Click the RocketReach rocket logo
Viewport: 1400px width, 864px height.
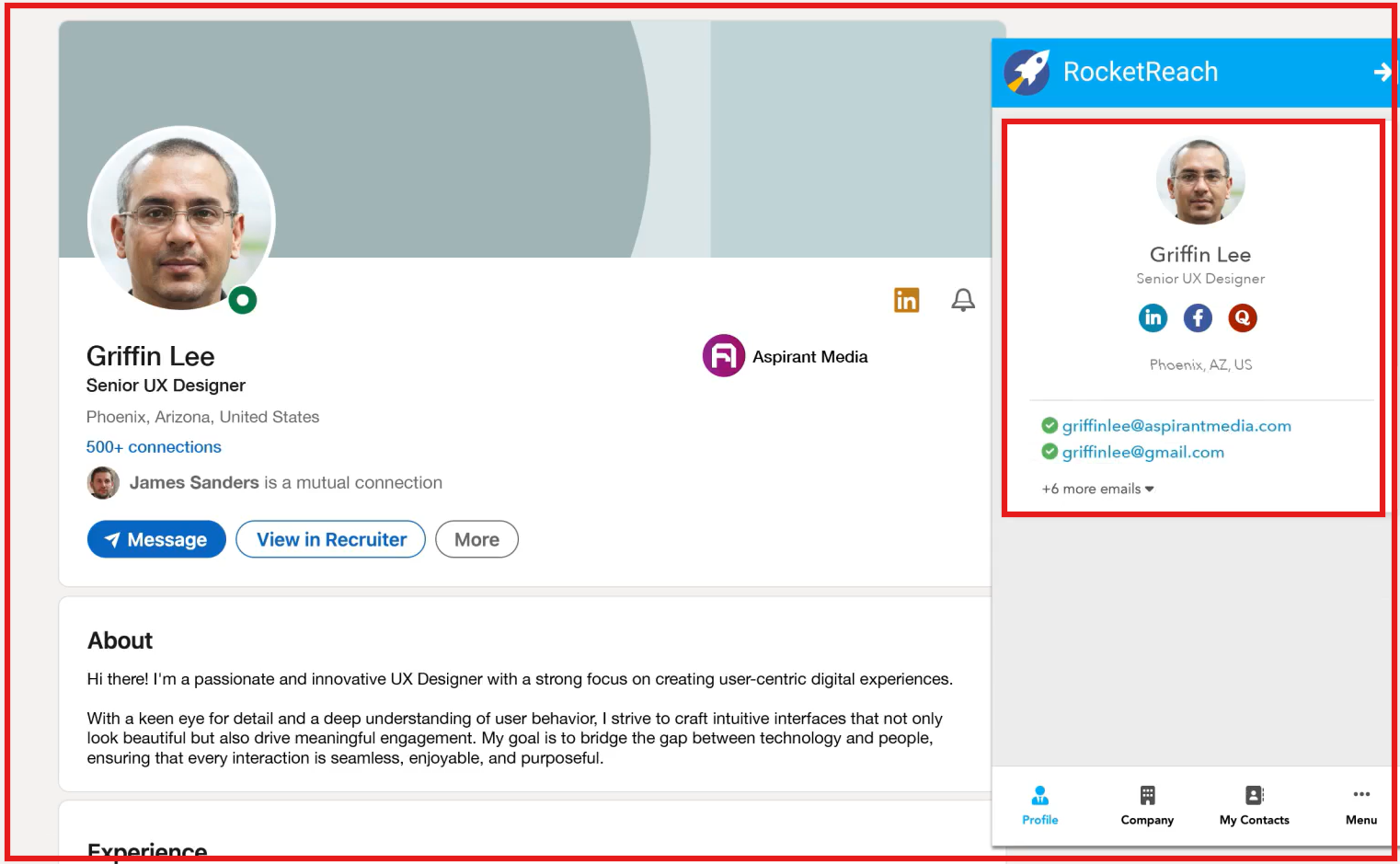point(1027,71)
